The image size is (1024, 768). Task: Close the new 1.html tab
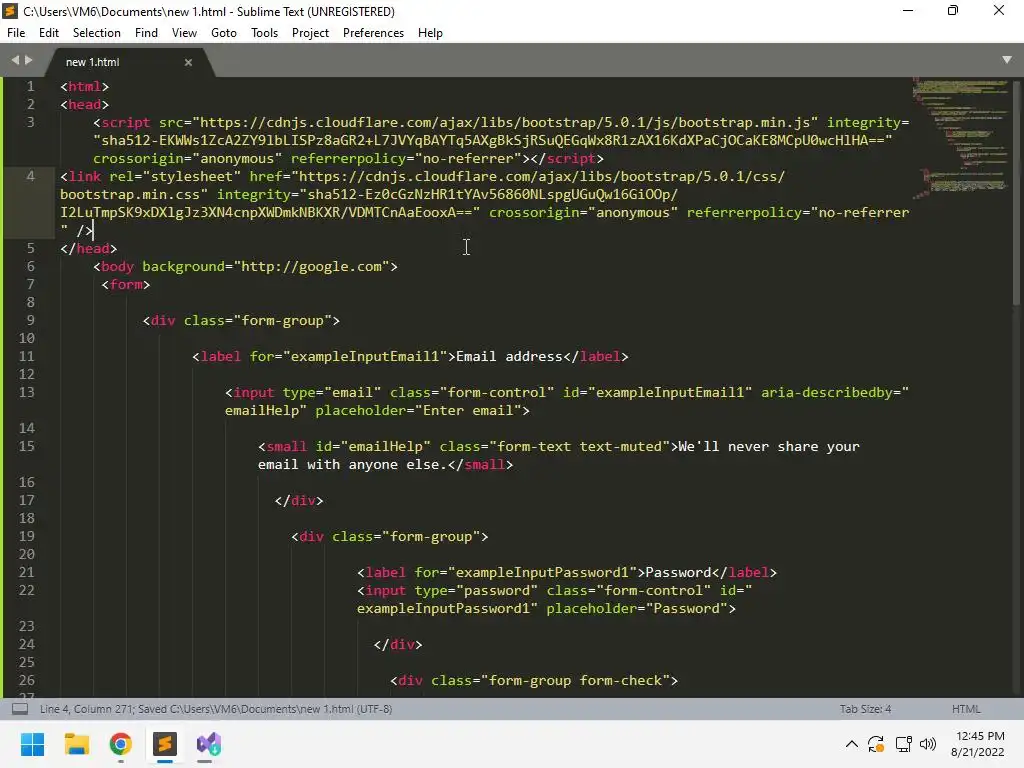pos(188,63)
